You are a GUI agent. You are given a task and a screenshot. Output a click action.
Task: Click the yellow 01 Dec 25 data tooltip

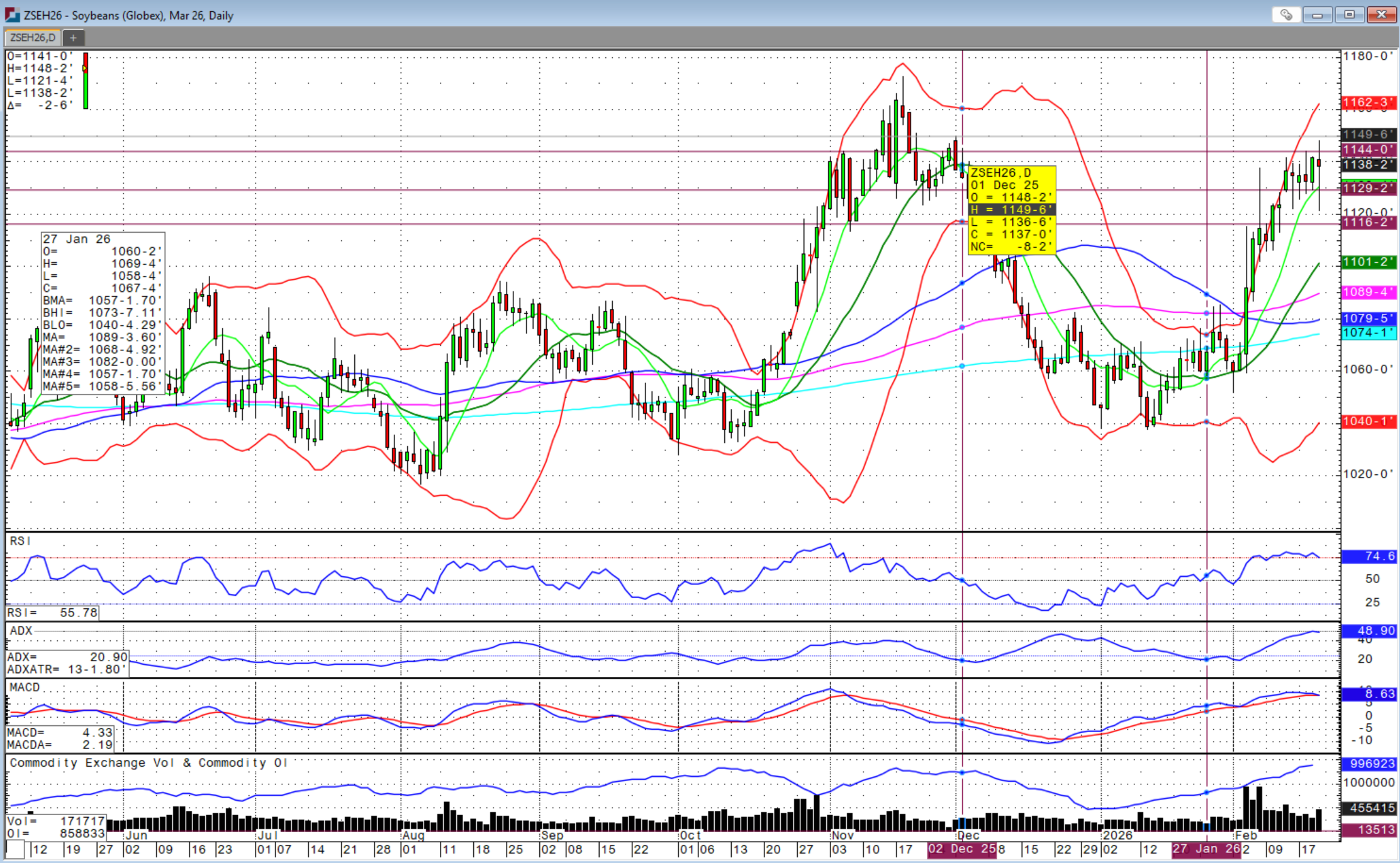click(1011, 209)
